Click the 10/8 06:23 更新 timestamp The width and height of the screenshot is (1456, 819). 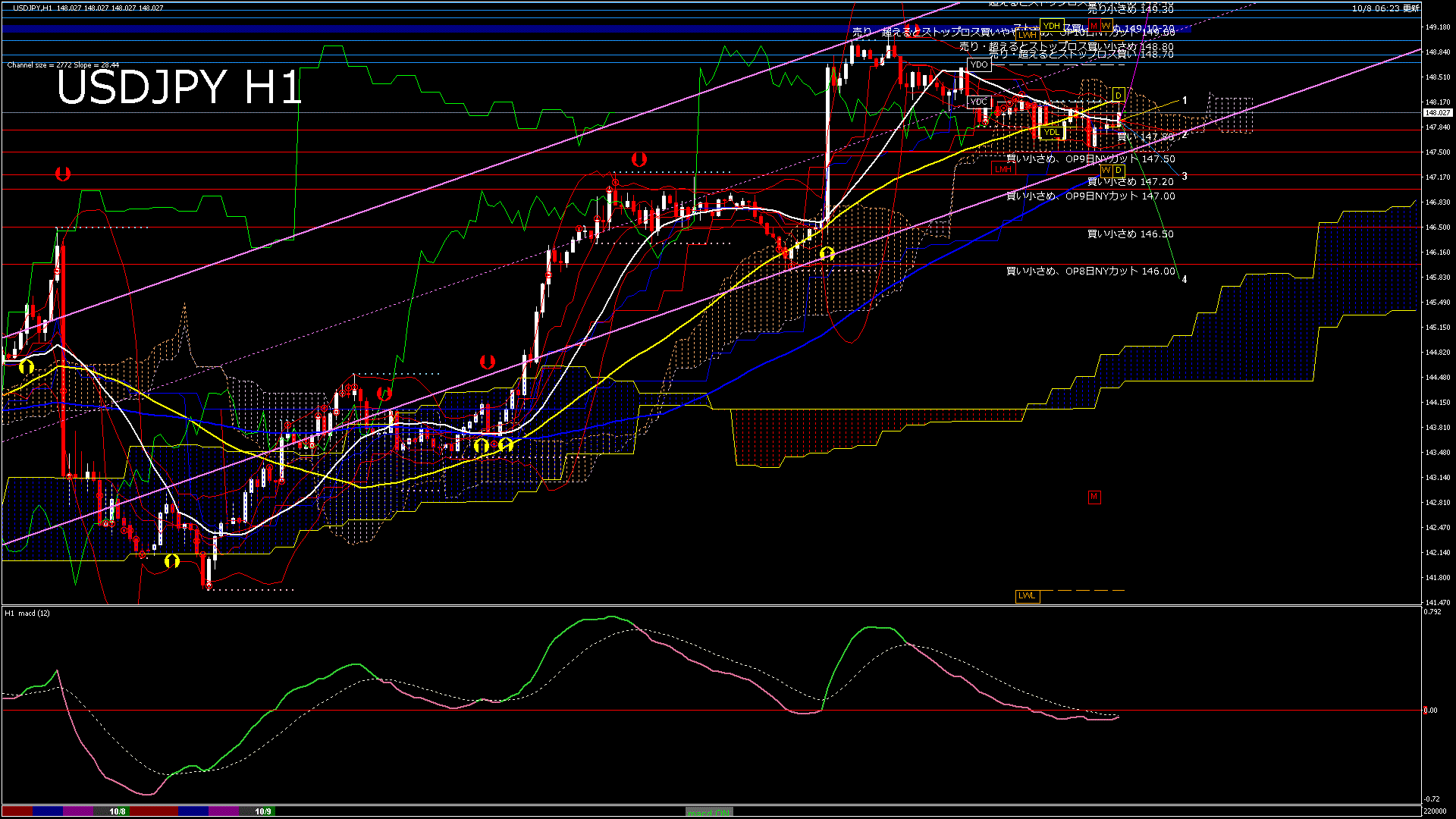(1385, 8)
